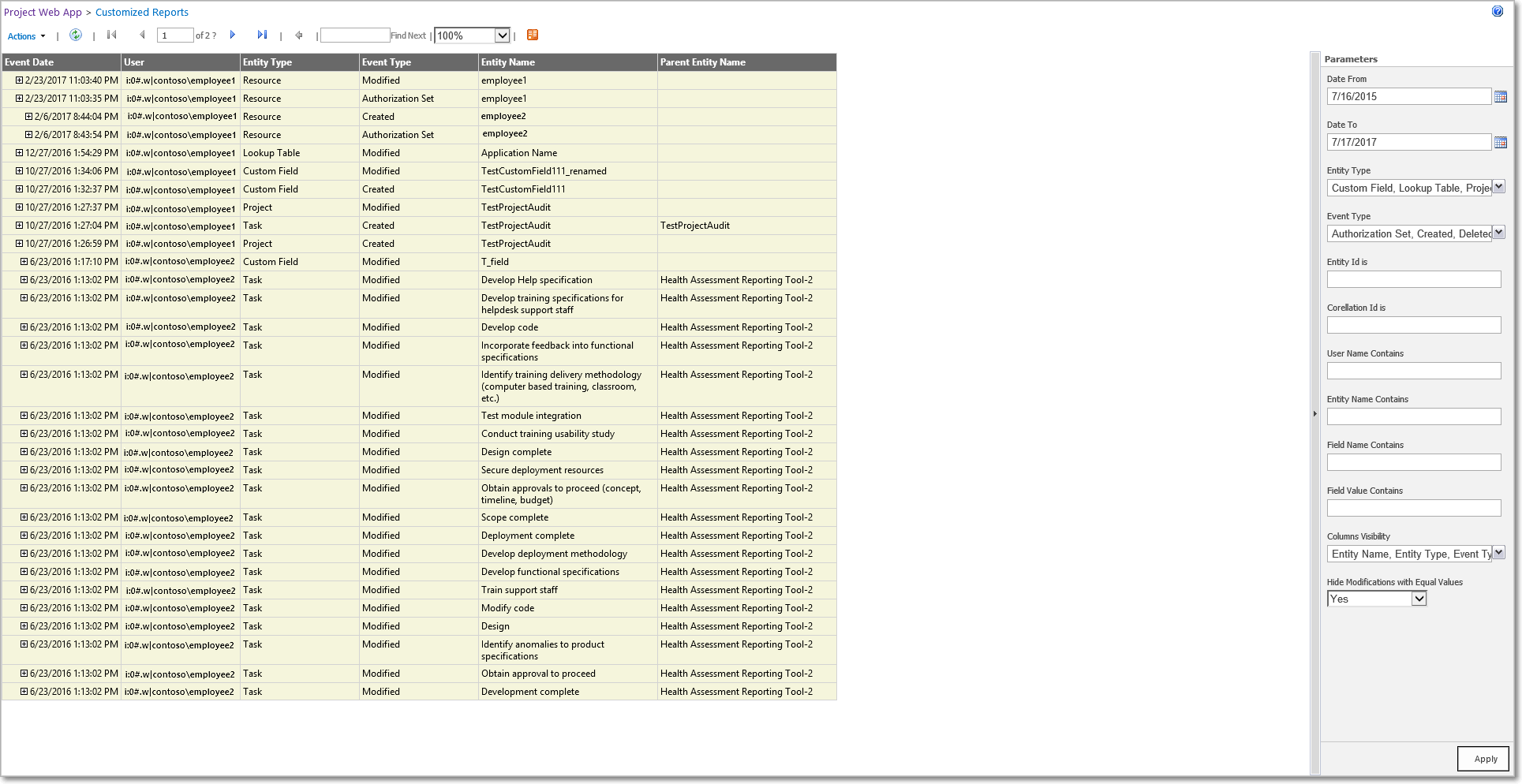The width and height of the screenshot is (1522, 784).
Task: Click the Parent Entity Name column header
Action: (x=746, y=62)
